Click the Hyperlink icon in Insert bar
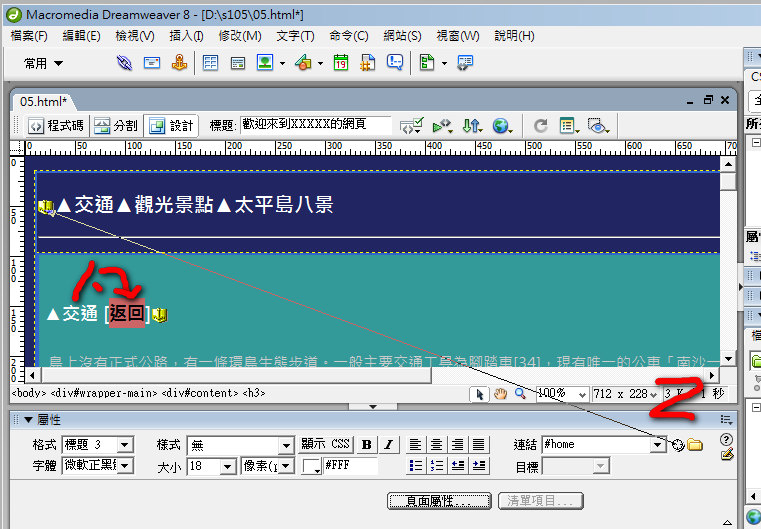 tap(124, 63)
